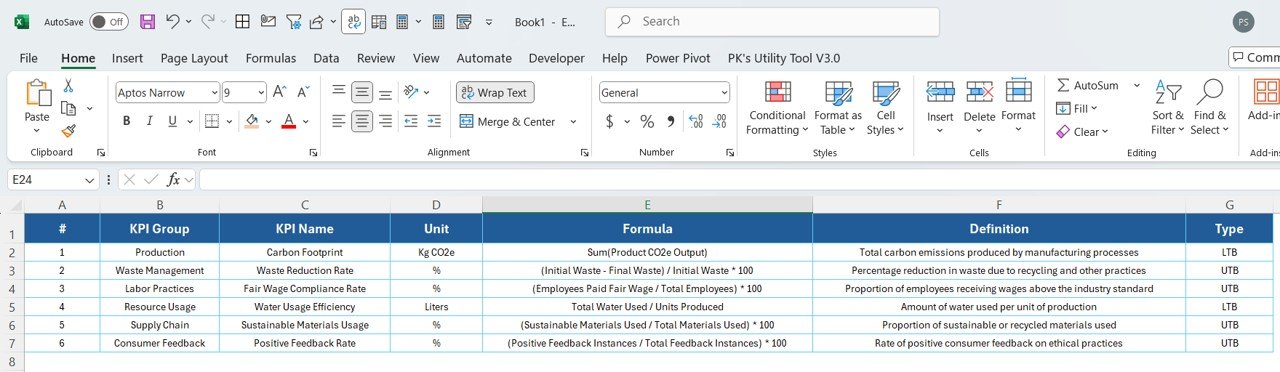Open the font name dropdown
This screenshot has height=372, width=1280.
tap(214, 92)
